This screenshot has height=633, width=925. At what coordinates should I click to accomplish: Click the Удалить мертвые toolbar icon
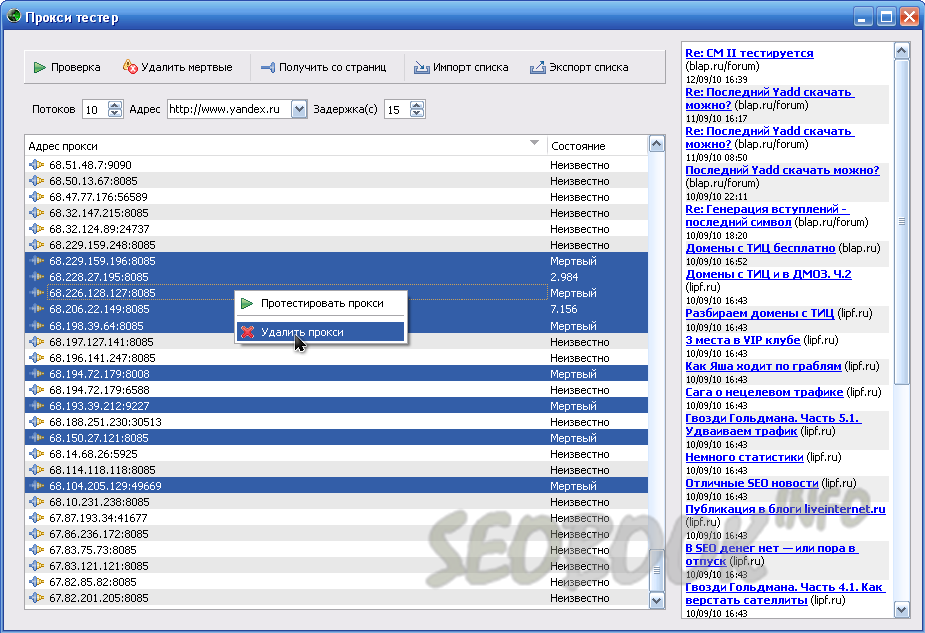(x=130, y=67)
